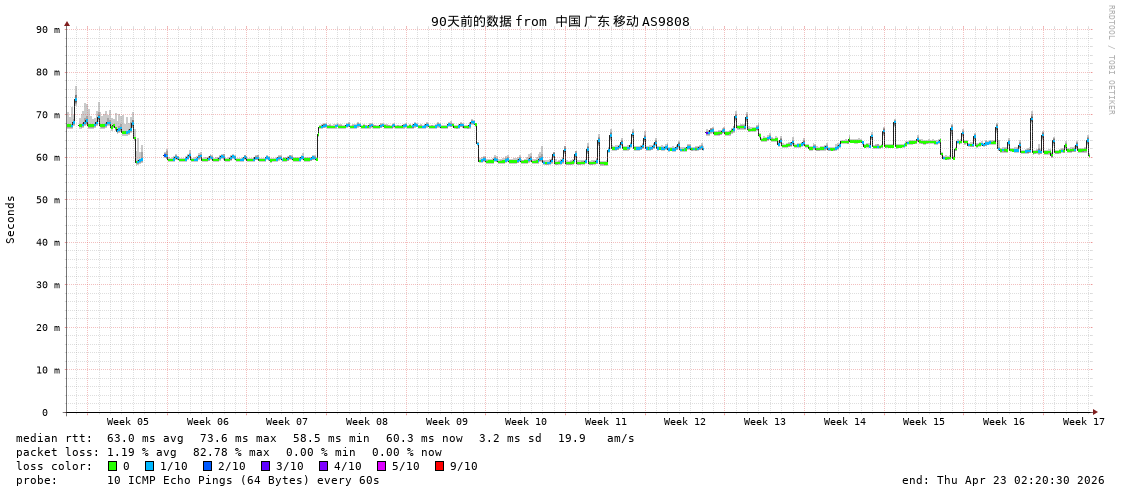Select the 4/10 loss color swatch
Image resolution: width=1121 pixels, height=494 pixels.
(323, 466)
